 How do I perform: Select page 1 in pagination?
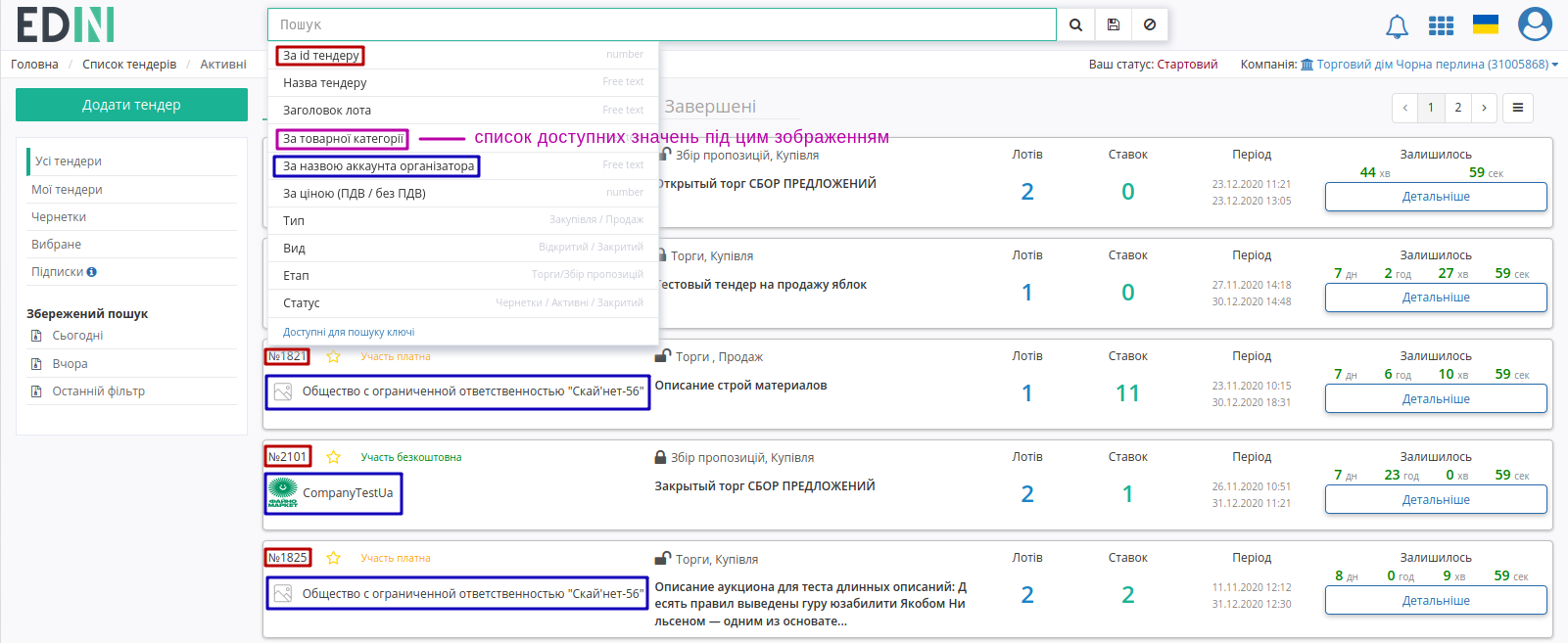(x=1431, y=108)
